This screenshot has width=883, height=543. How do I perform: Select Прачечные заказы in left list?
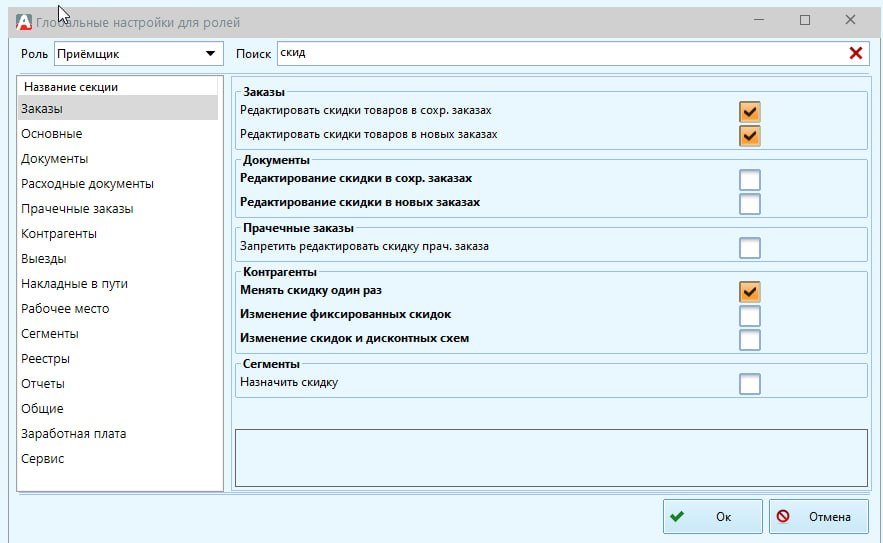coord(118,208)
